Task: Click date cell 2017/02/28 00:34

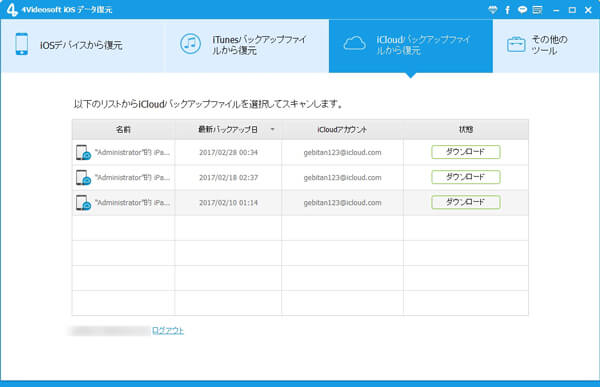Action: pos(228,152)
